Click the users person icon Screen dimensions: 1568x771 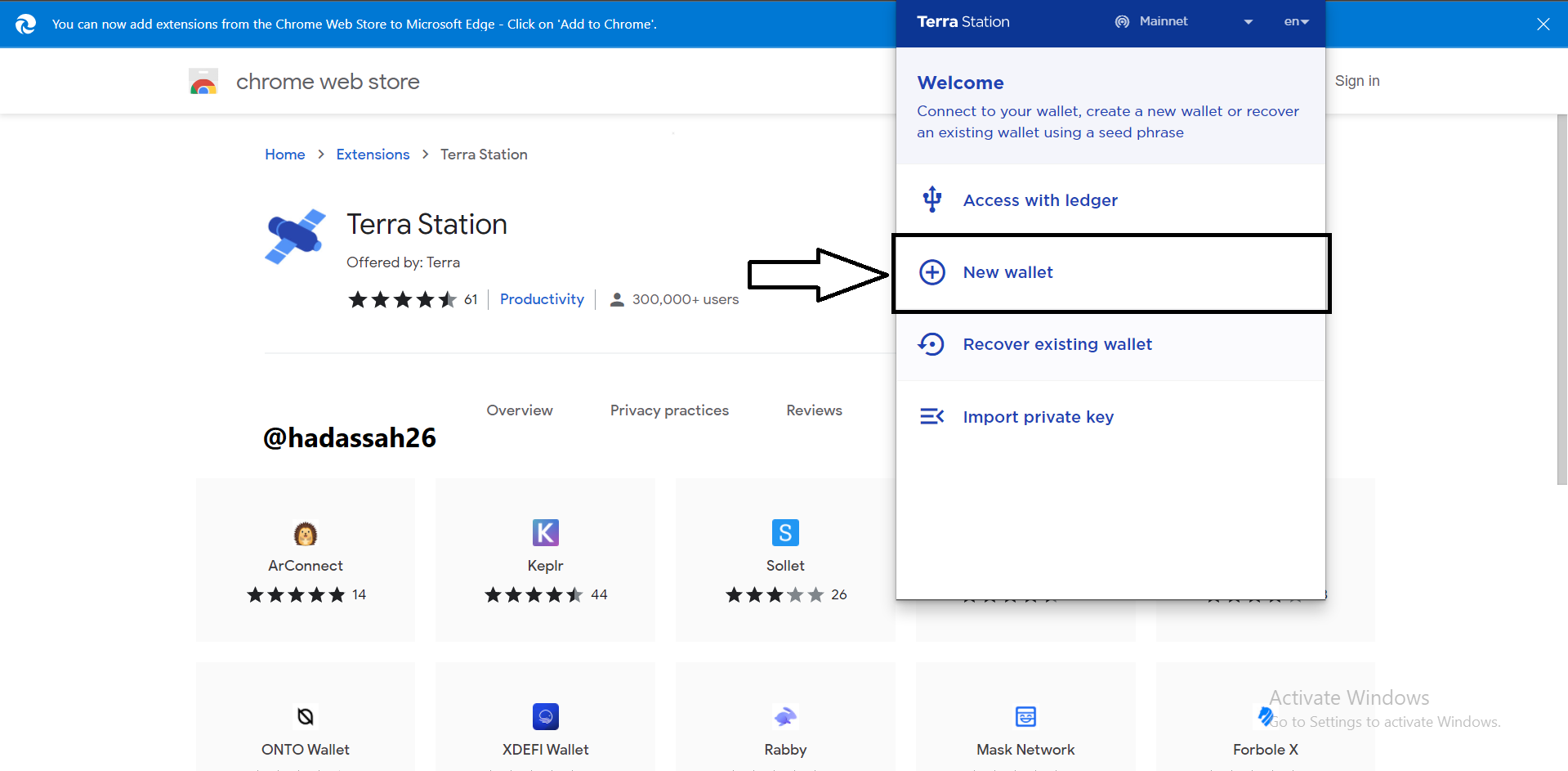(x=617, y=300)
